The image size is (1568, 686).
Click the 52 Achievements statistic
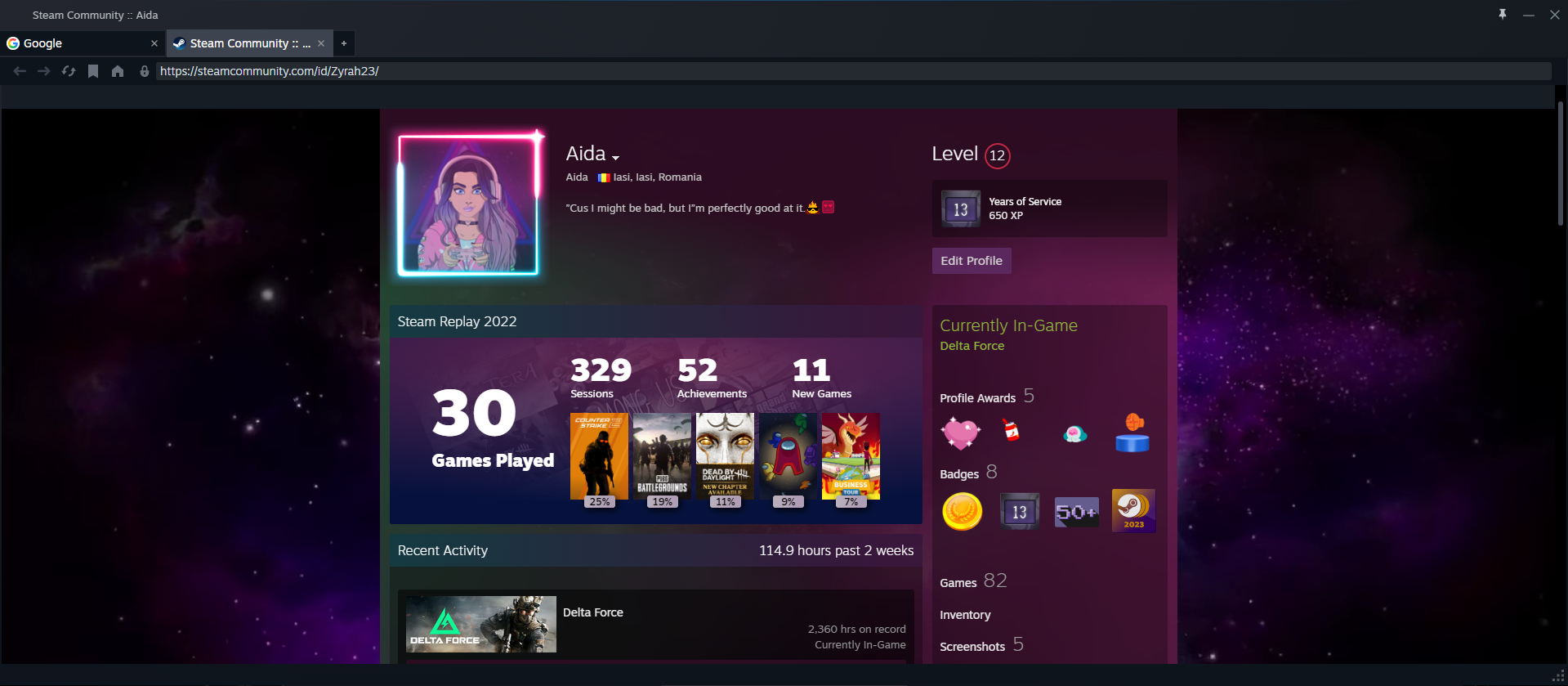(x=712, y=378)
